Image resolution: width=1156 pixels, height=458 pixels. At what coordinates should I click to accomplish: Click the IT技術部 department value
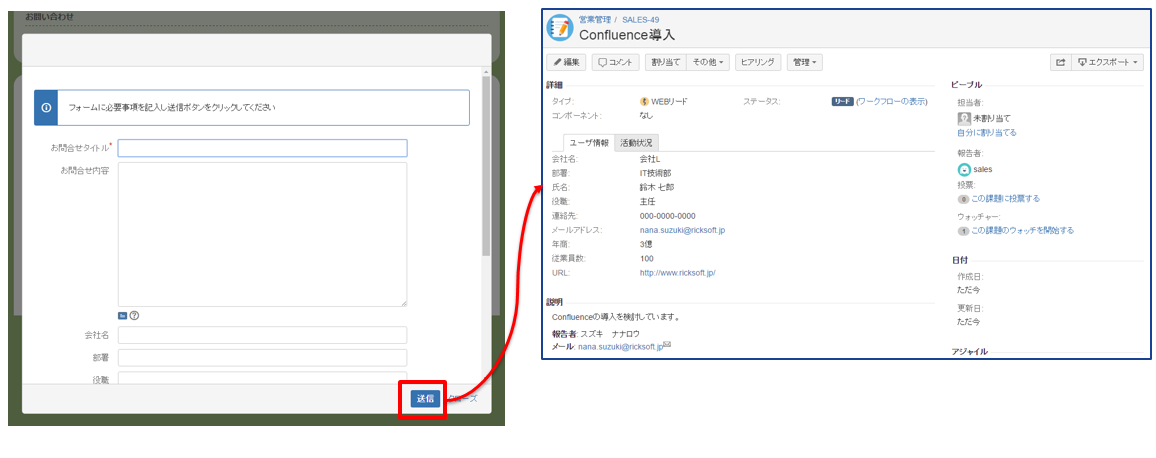pos(655,173)
